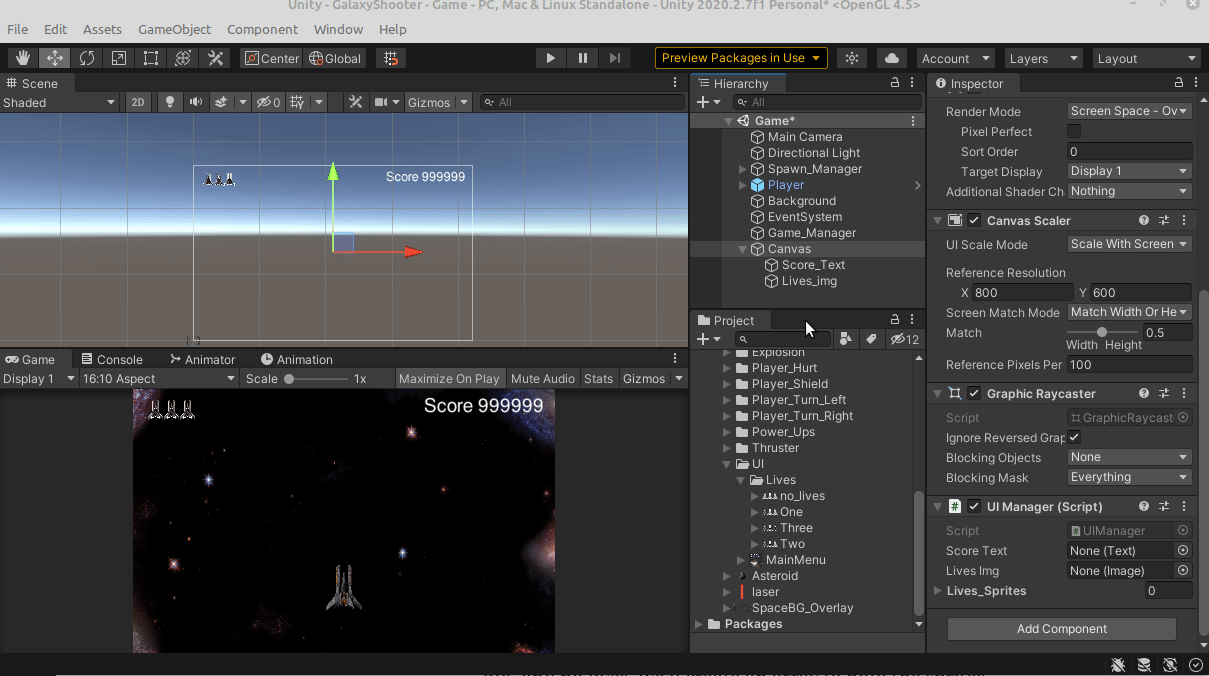
Task: Adjust the Game view Scale slider
Action: [x=315, y=379]
